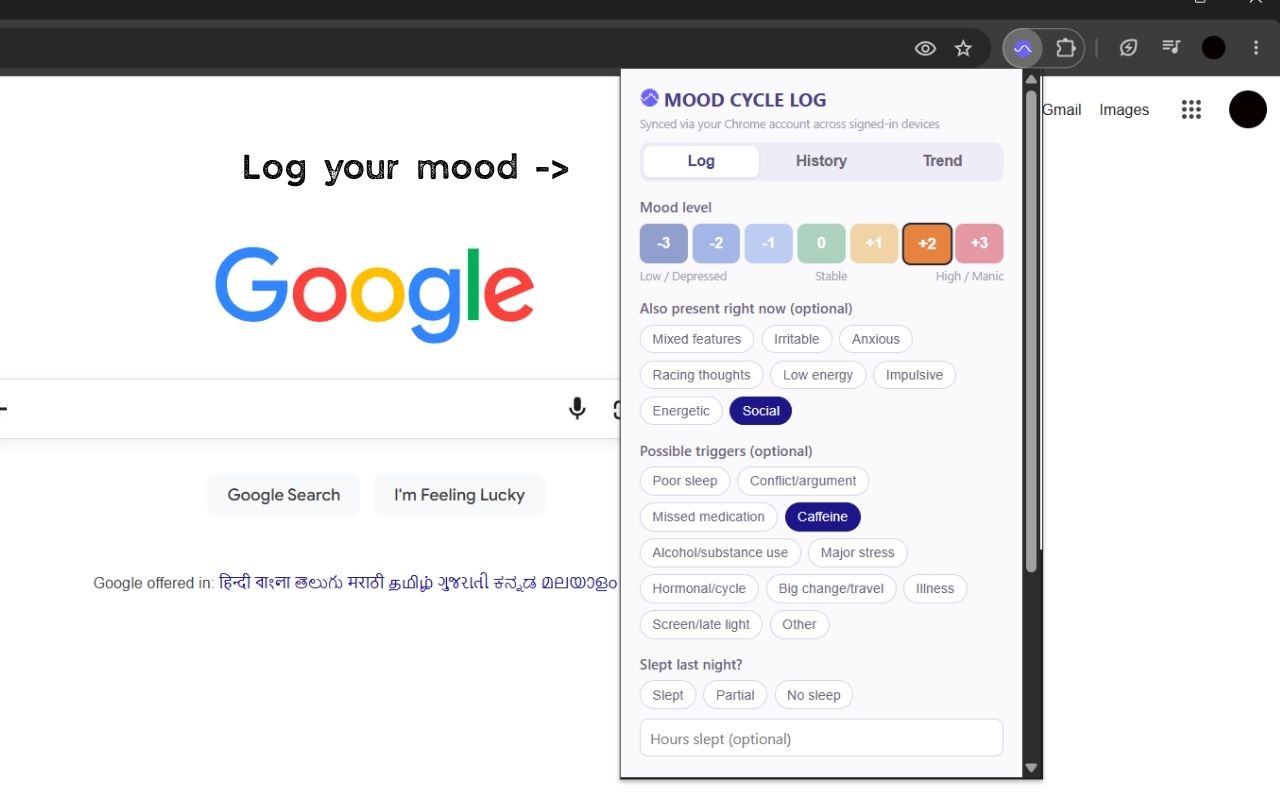Toggle the Missed medication trigger

(708, 517)
